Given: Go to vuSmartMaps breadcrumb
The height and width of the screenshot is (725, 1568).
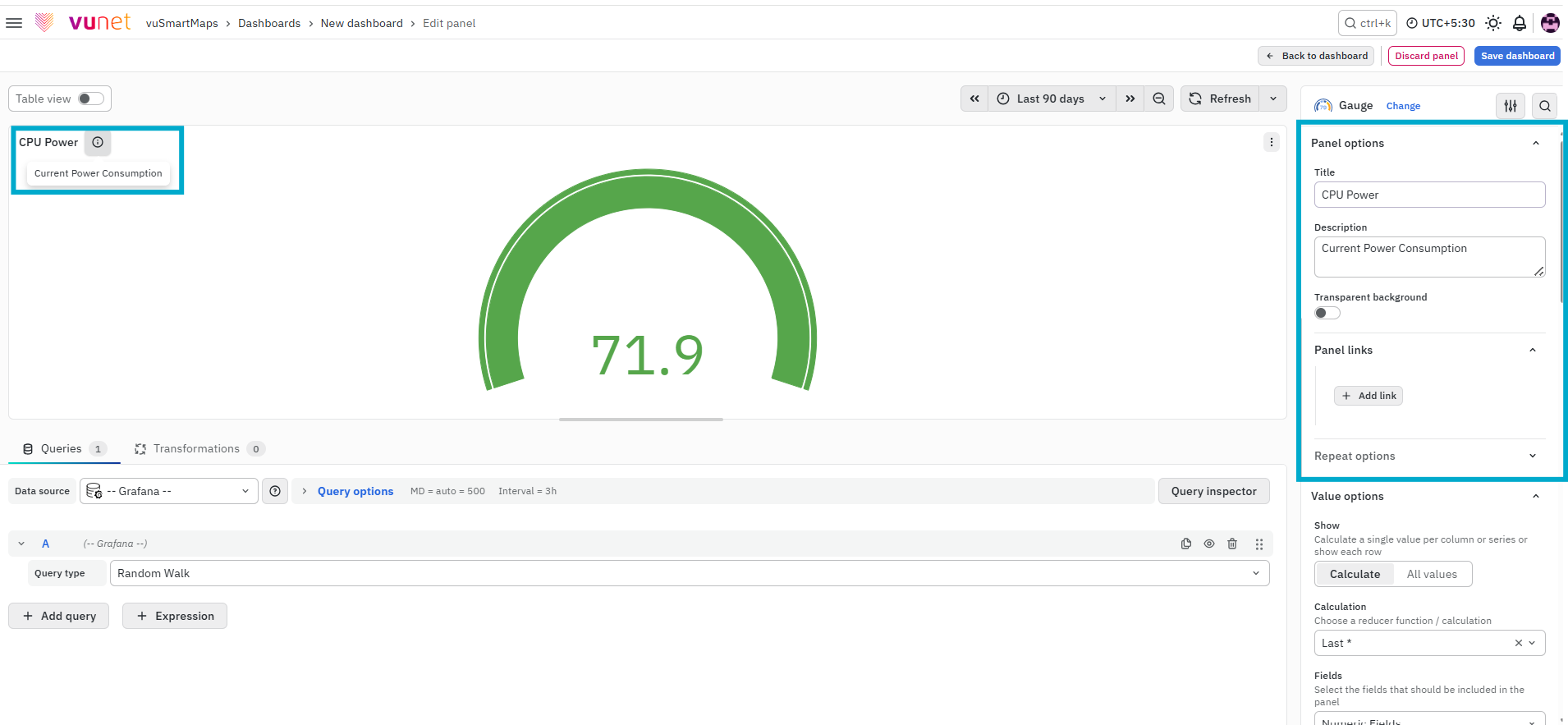Looking at the screenshot, I should pos(182,23).
